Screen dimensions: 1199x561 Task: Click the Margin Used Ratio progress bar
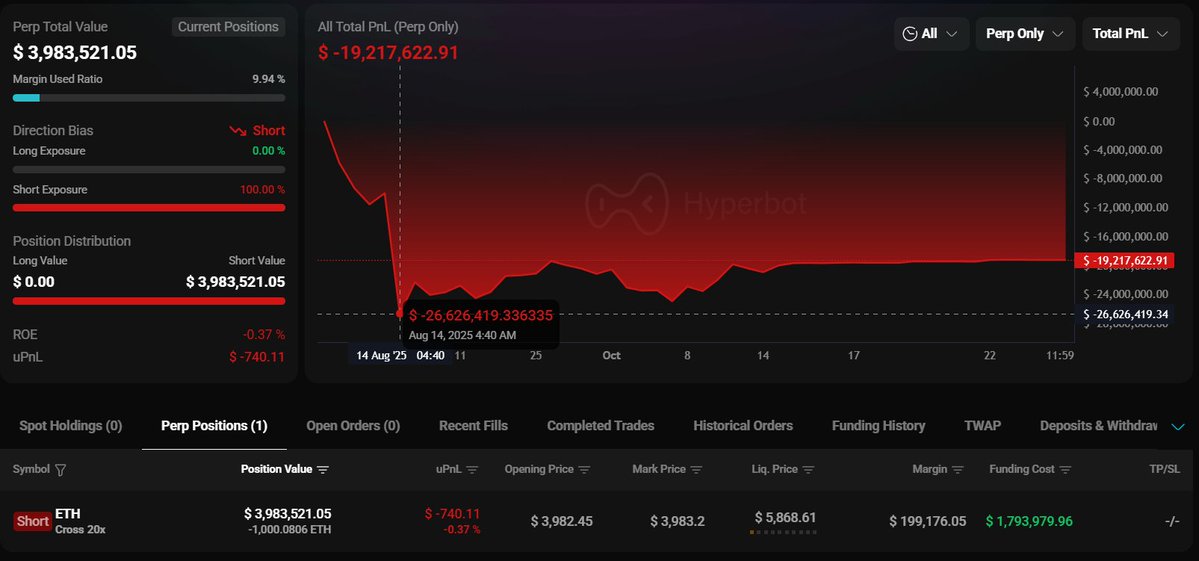click(x=149, y=98)
